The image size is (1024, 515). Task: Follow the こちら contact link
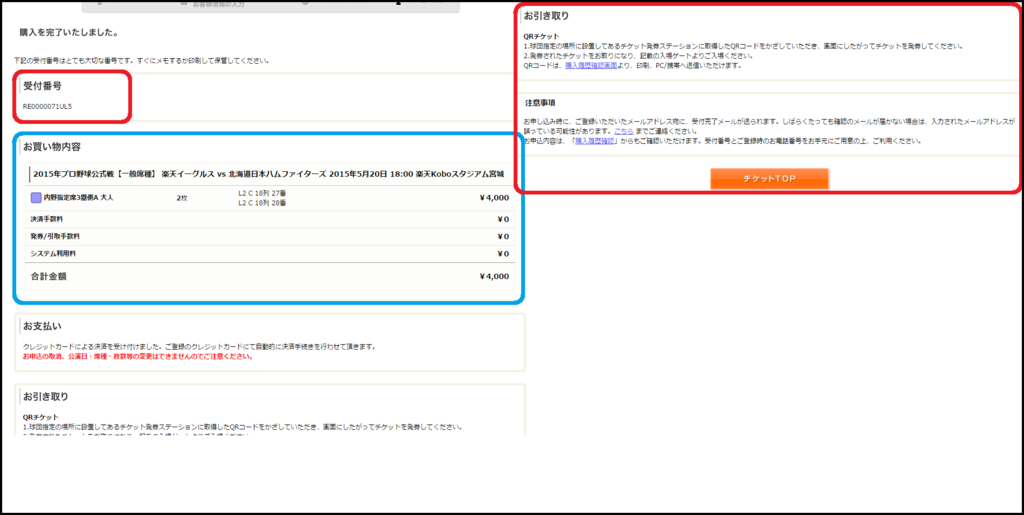623,131
